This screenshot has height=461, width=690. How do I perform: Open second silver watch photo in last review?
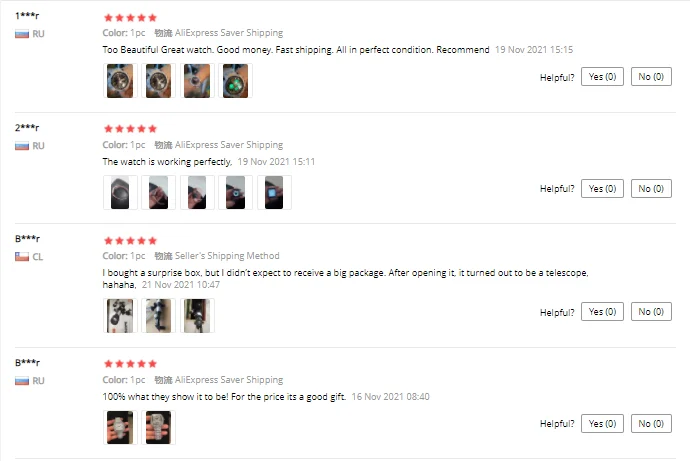click(158, 428)
